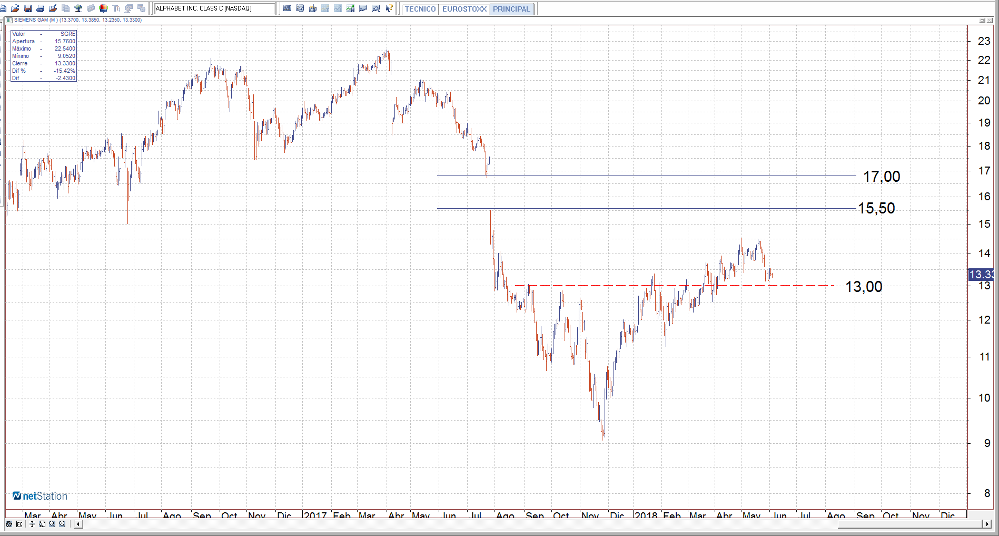Click the save disk toolbar icon
The image size is (999, 536).
coord(27,8)
